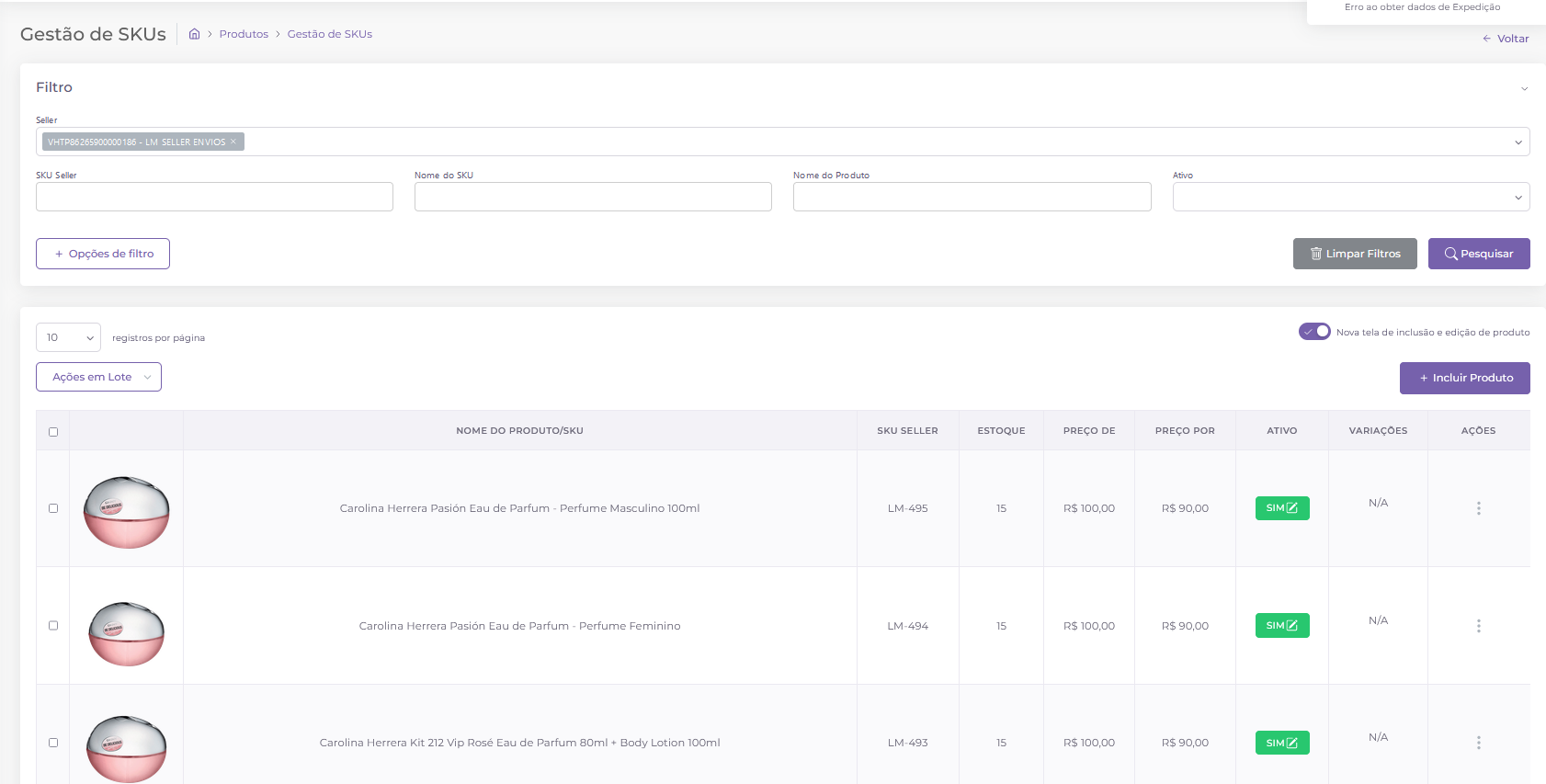The width and height of the screenshot is (1546, 784).
Task: Edit active status SIM for LM-493
Action: click(x=1282, y=743)
